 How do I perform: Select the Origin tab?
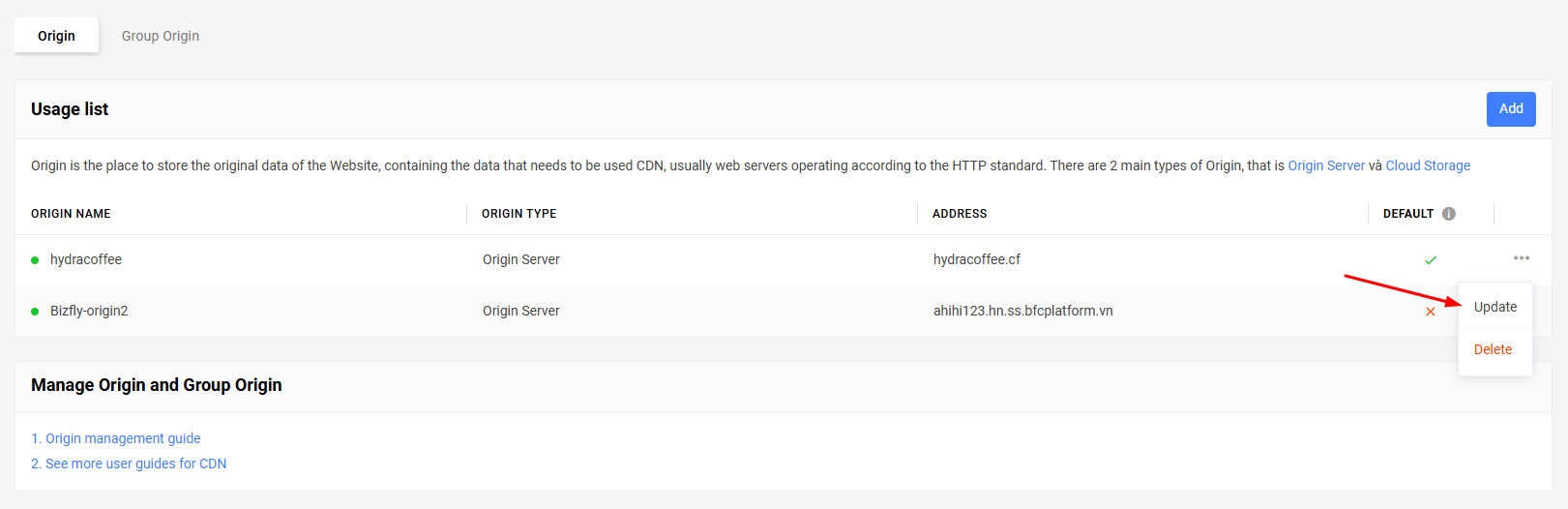[x=56, y=36]
